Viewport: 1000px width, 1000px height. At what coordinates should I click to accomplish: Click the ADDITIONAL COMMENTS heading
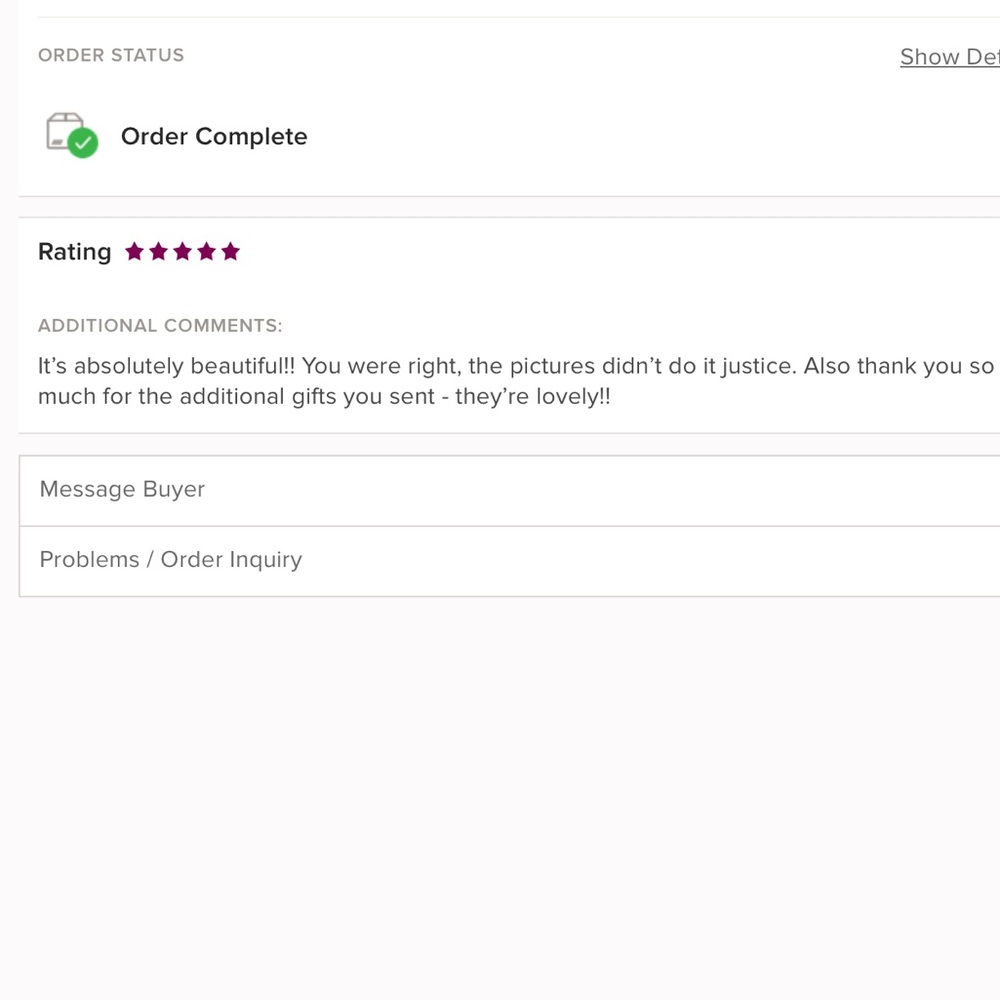160,325
